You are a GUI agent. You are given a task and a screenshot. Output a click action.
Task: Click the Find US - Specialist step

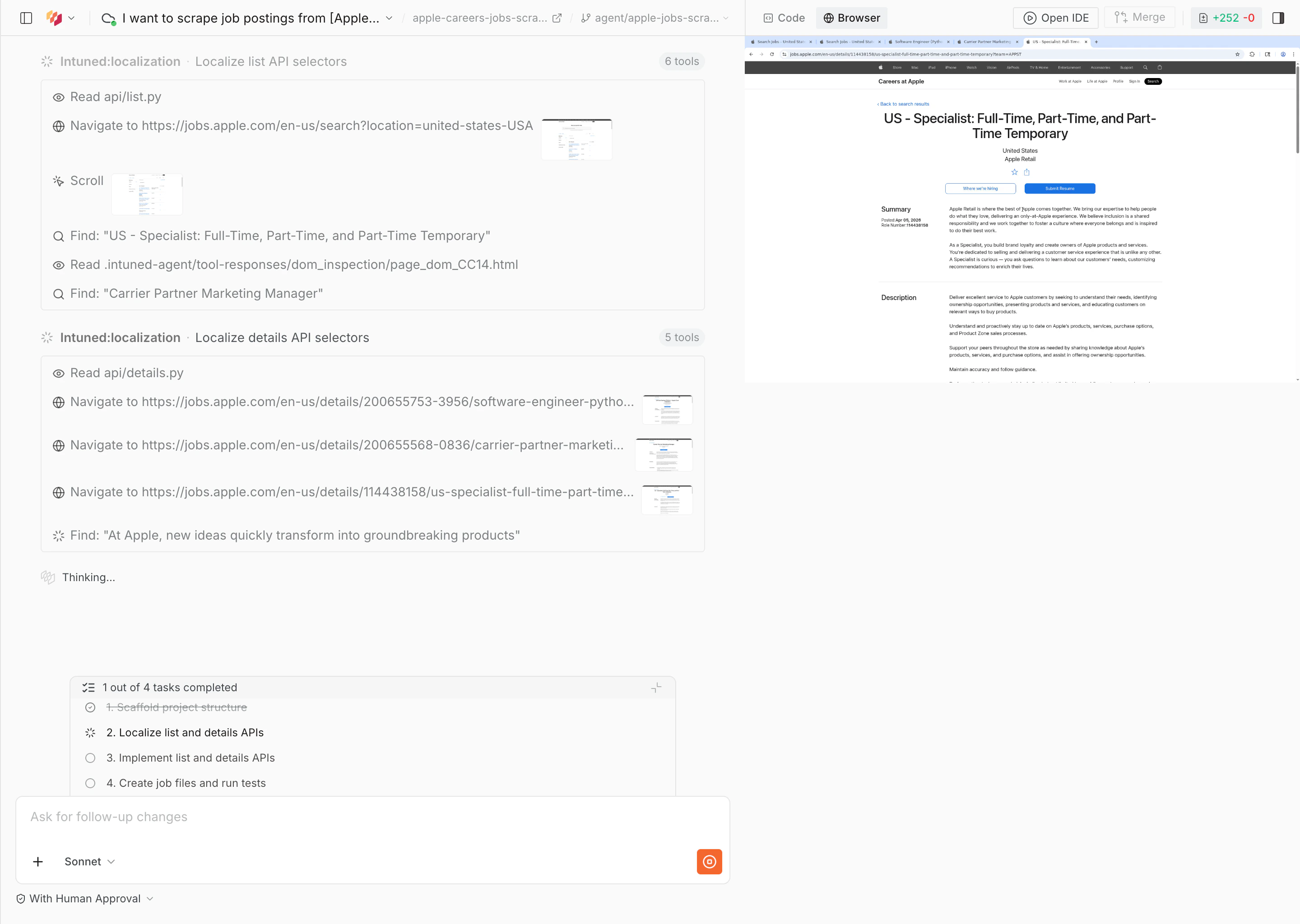click(271, 236)
